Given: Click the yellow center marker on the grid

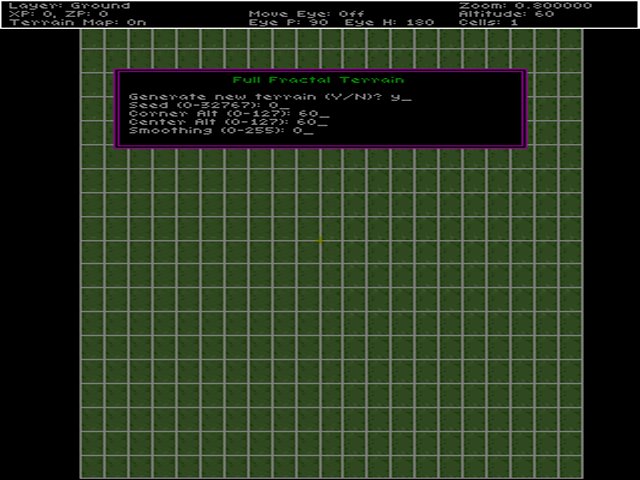Looking at the screenshot, I should click(x=320, y=240).
